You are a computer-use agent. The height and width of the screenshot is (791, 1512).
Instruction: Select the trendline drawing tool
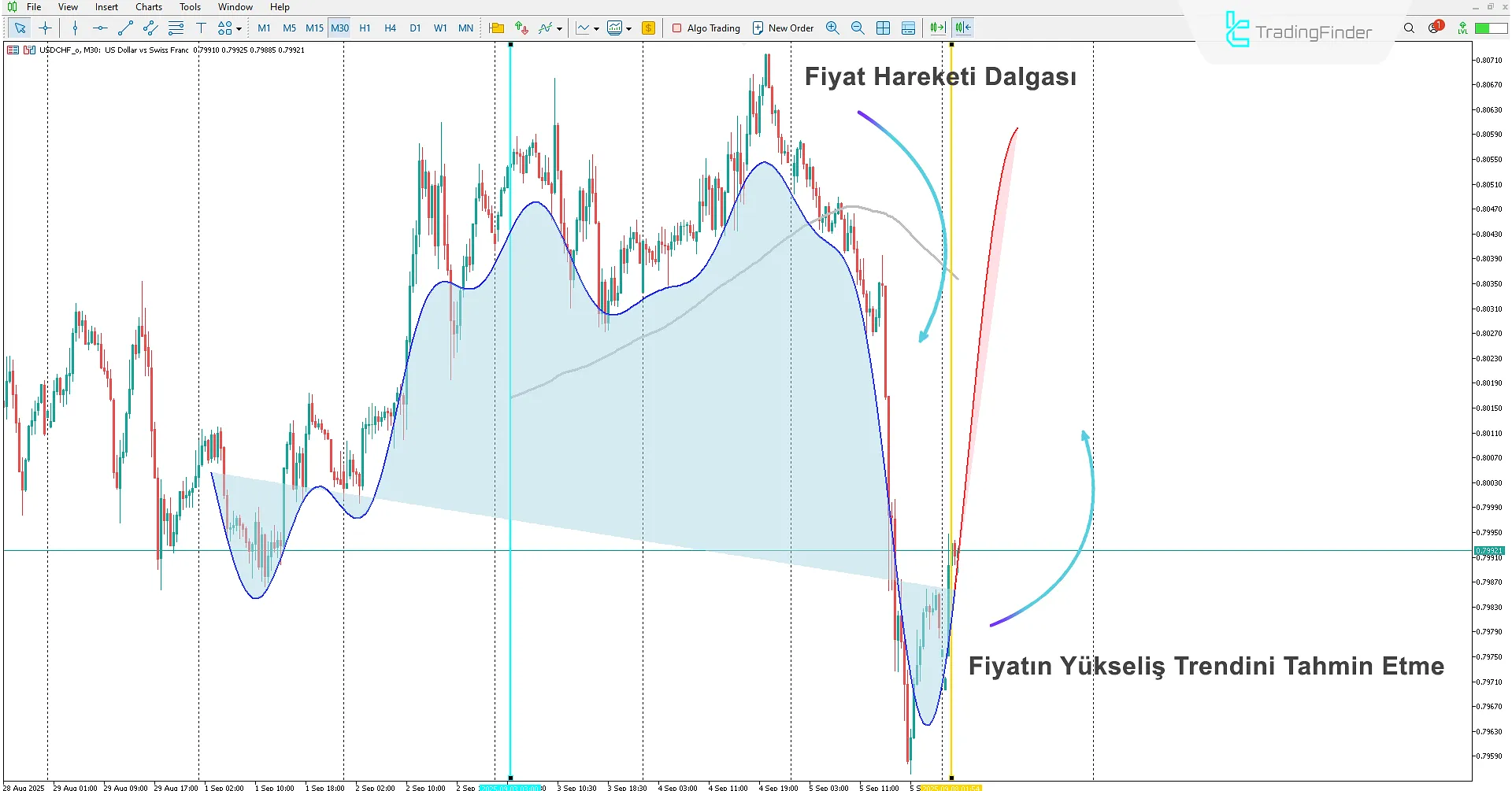[x=124, y=28]
